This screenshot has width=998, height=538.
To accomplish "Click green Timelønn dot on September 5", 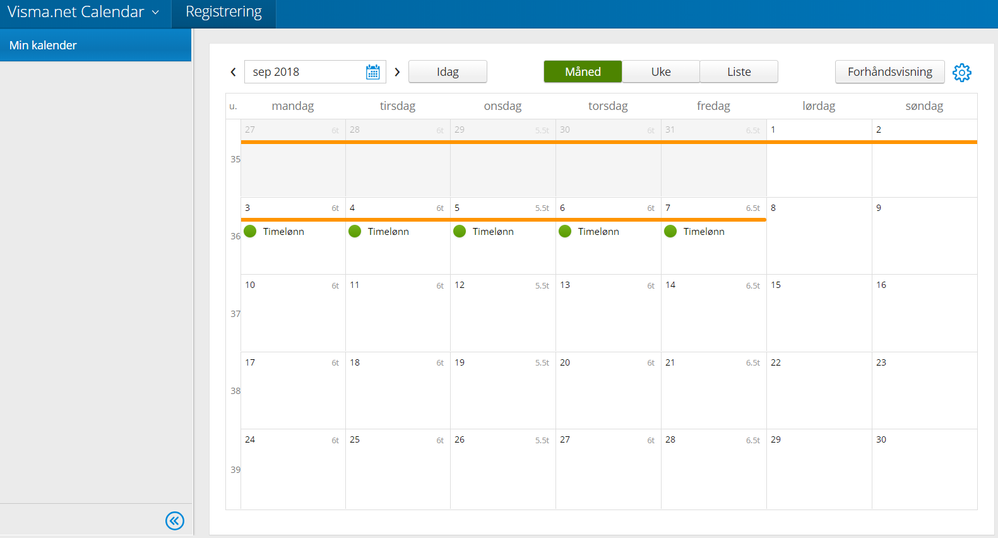I will click(x=460, y=231).
